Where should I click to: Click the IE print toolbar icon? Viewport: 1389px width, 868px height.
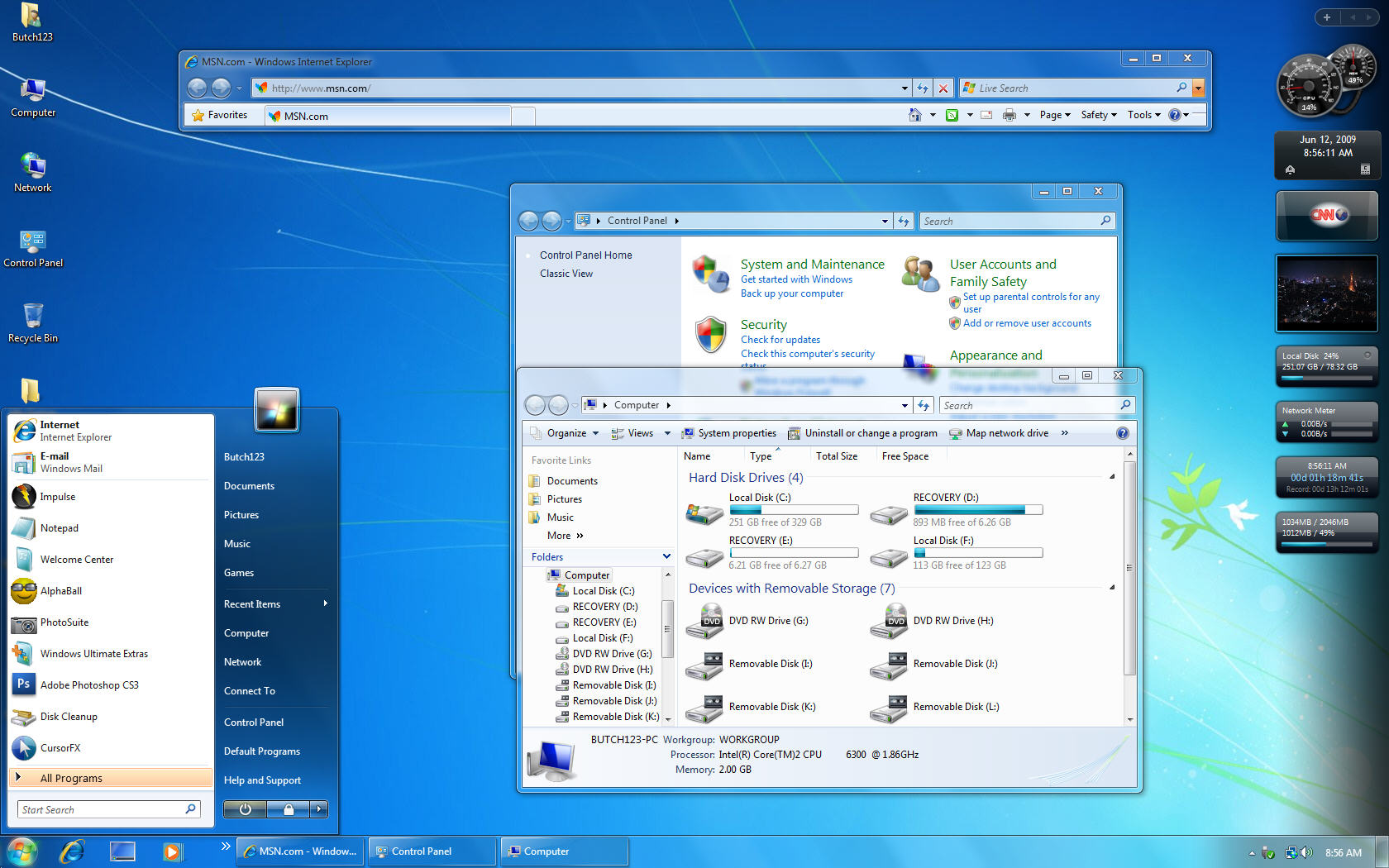(x=1009, y=115)
